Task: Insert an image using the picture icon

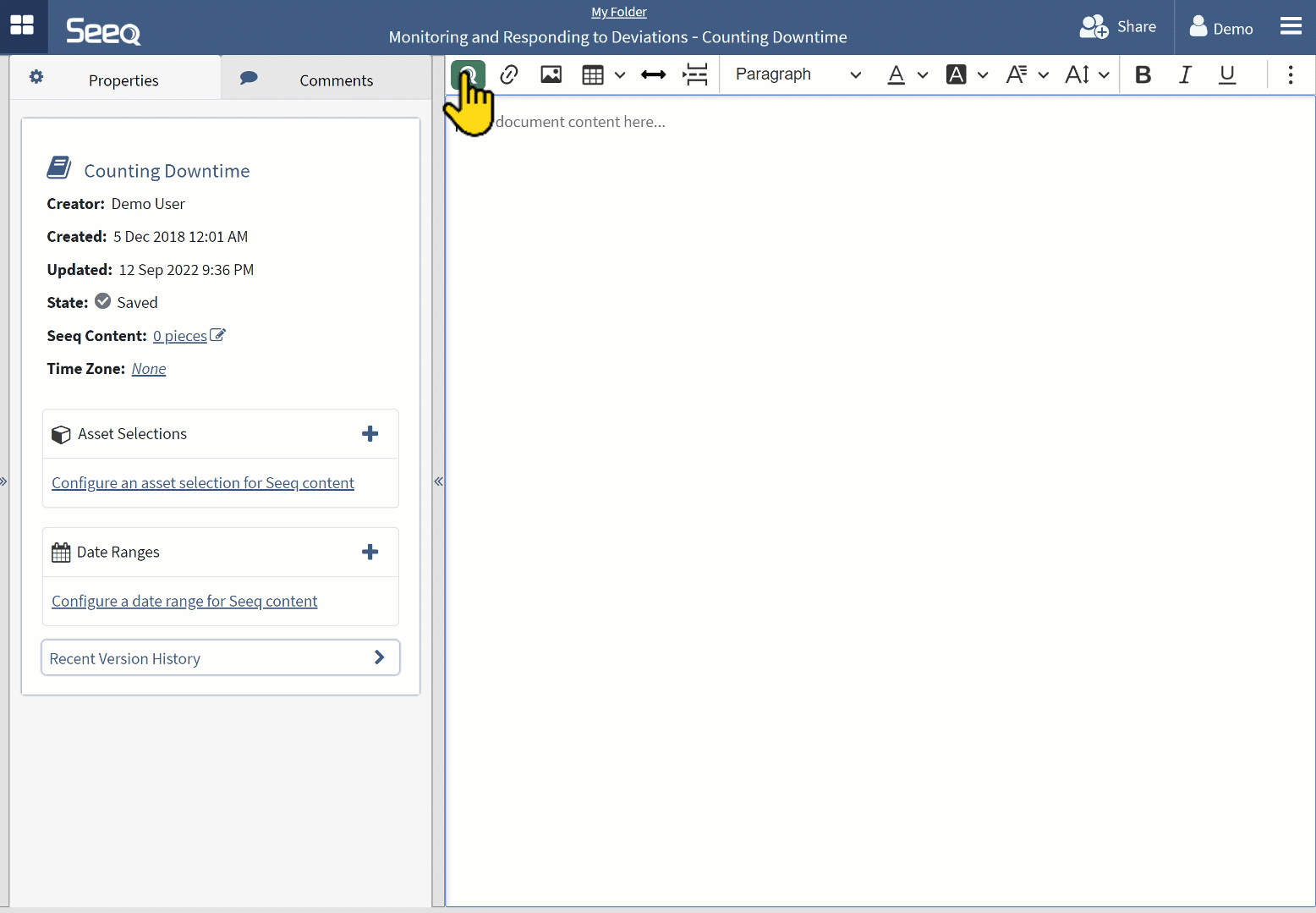Action: coord(551,74)
